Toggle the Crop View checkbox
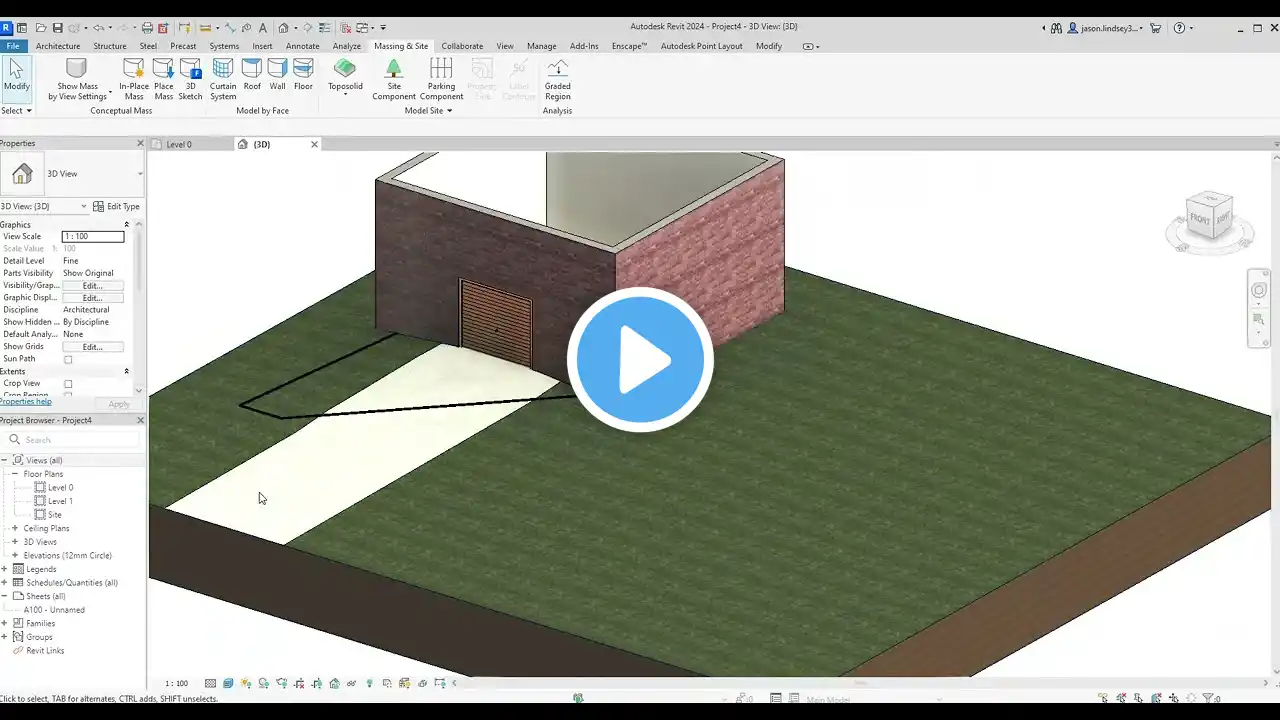 68,384
